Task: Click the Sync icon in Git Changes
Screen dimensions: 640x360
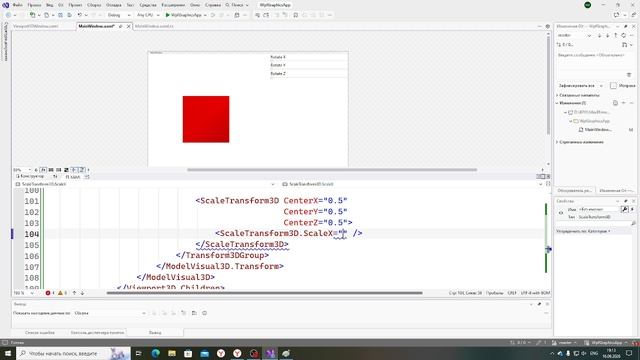Action: pos(624,36)
